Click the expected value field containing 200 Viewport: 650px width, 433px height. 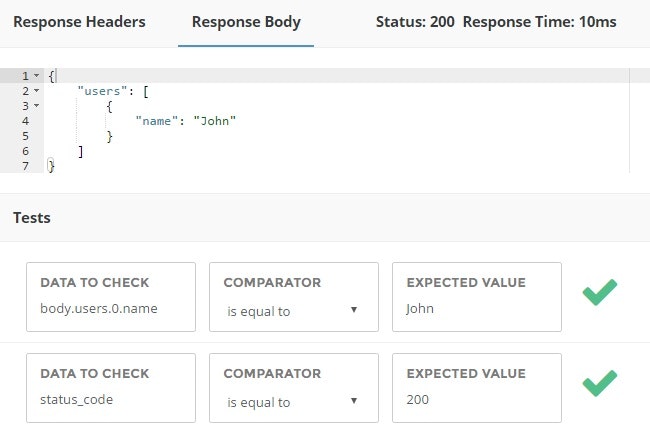[476, 400]
